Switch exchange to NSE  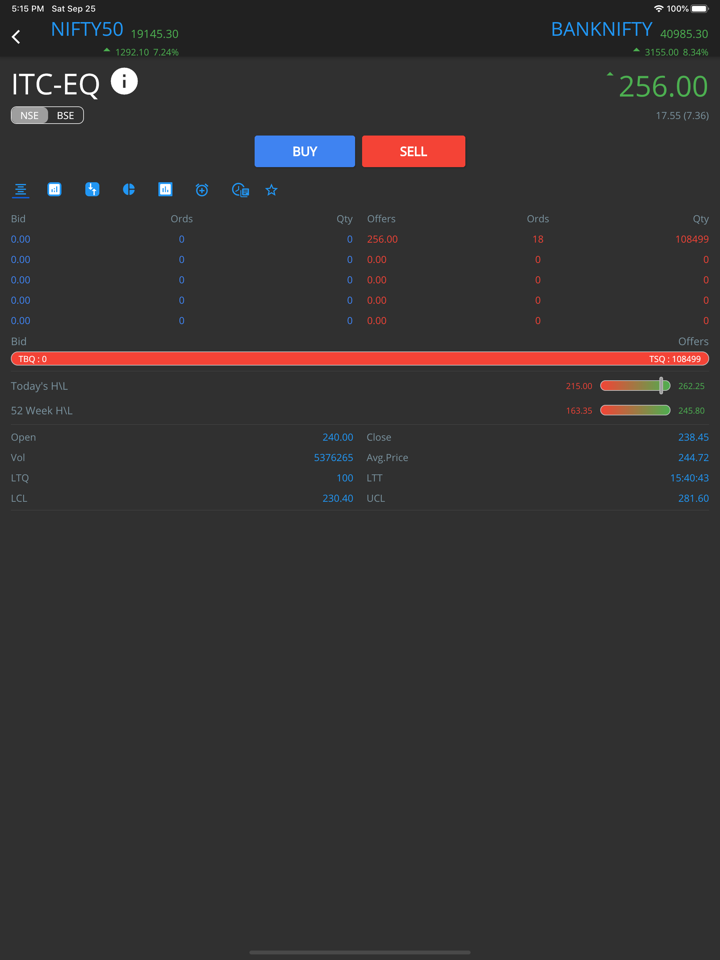click(x=30, y=116)
